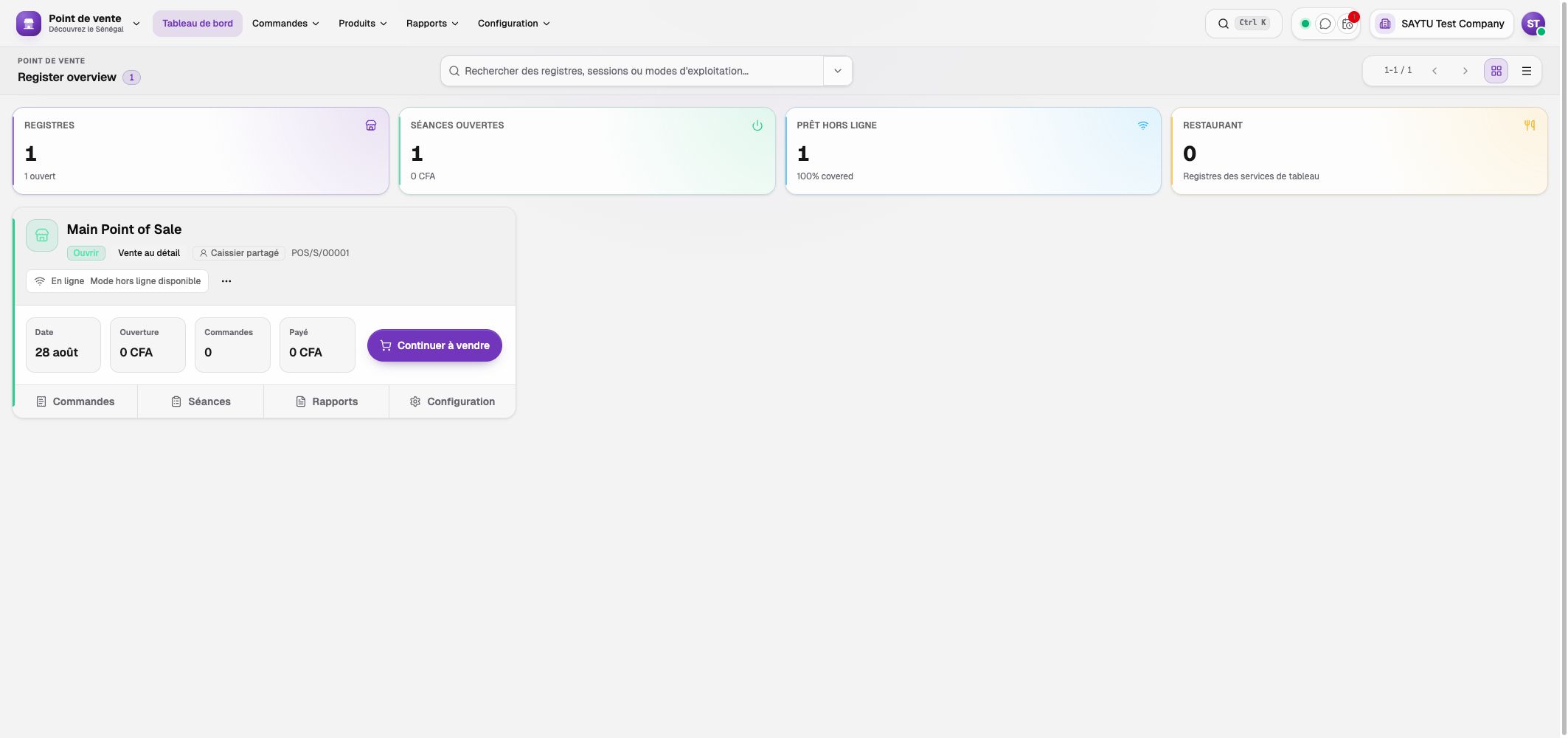
Task: Open the Tableau de bord tab
Action: coord(198,24)
